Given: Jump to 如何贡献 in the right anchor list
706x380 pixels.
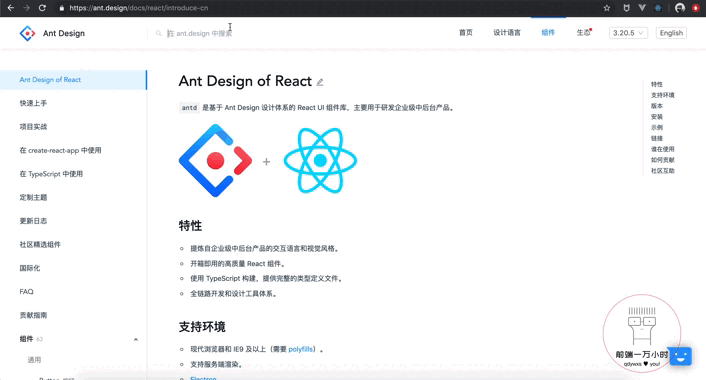Looking at the screenshot, I should (x=662, y=160).
